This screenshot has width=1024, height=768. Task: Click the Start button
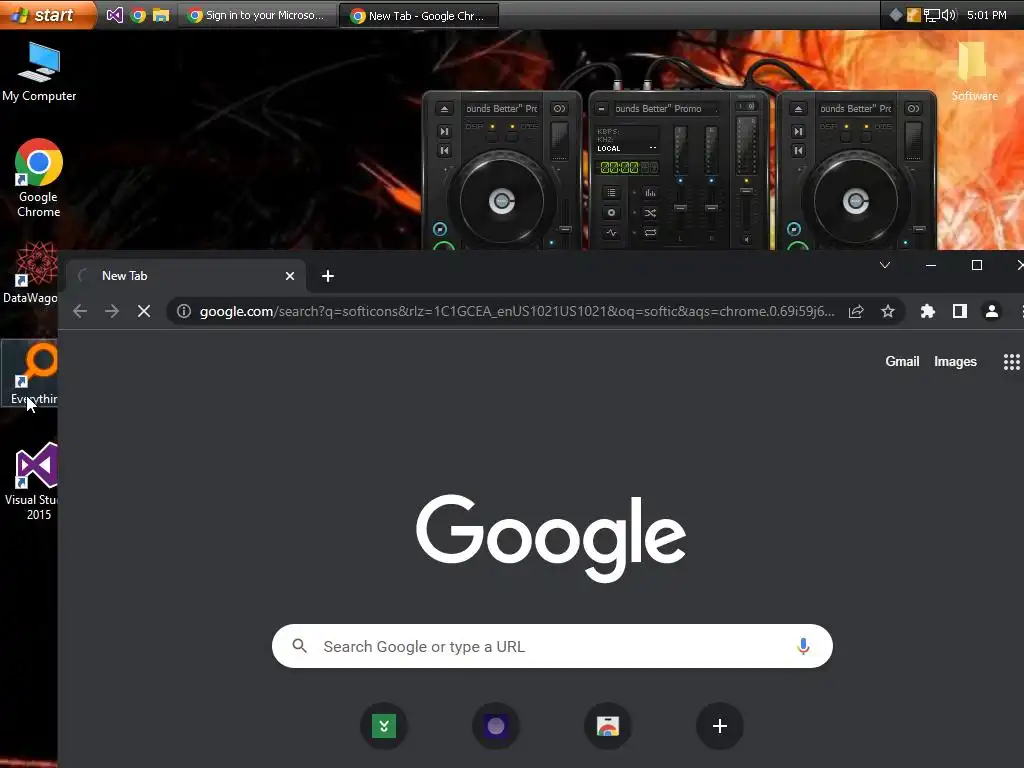click(x=46, y=14)
